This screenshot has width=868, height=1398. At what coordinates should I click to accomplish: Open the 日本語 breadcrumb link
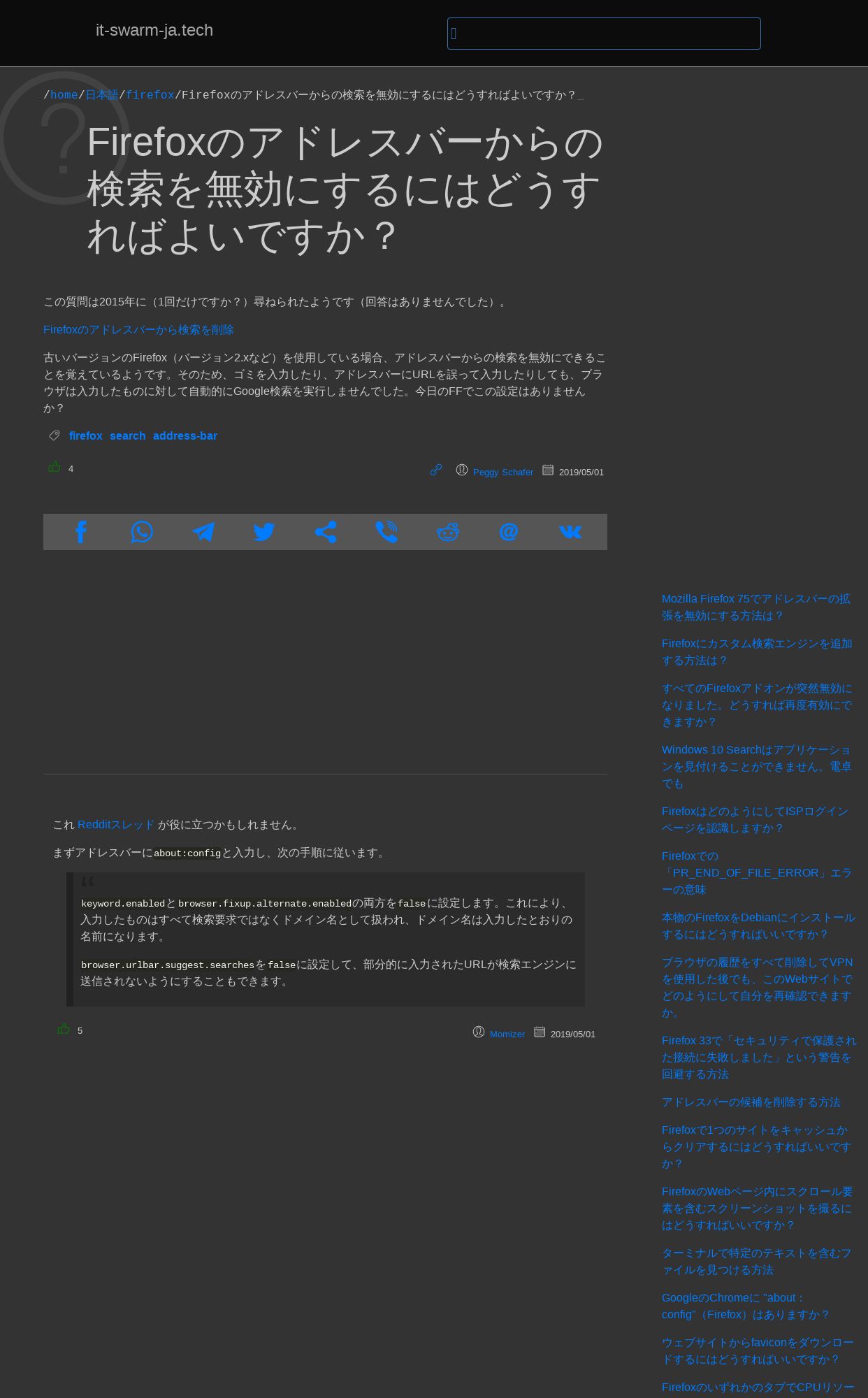coord(102,95)
